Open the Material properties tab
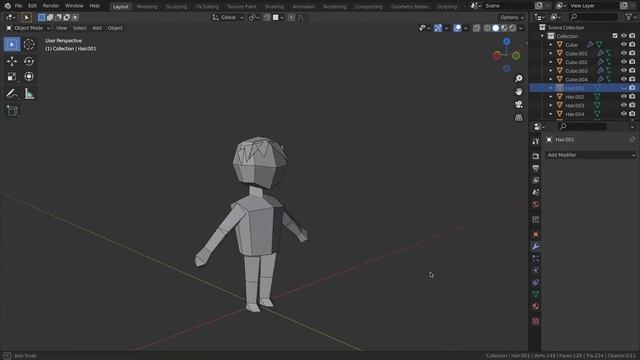640x360 pixels. pos(536,306)
